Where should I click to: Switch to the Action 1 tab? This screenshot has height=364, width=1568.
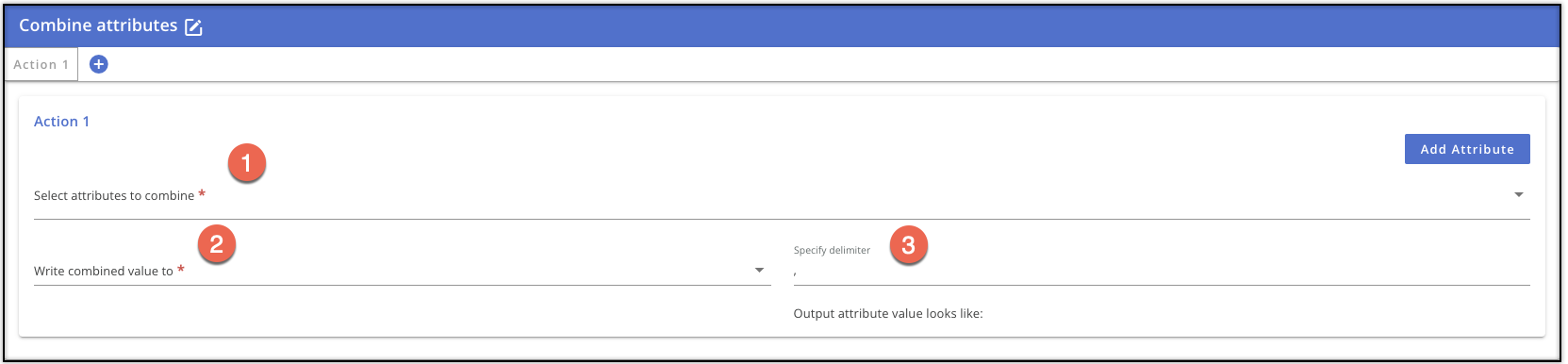(x=41, y=64)
